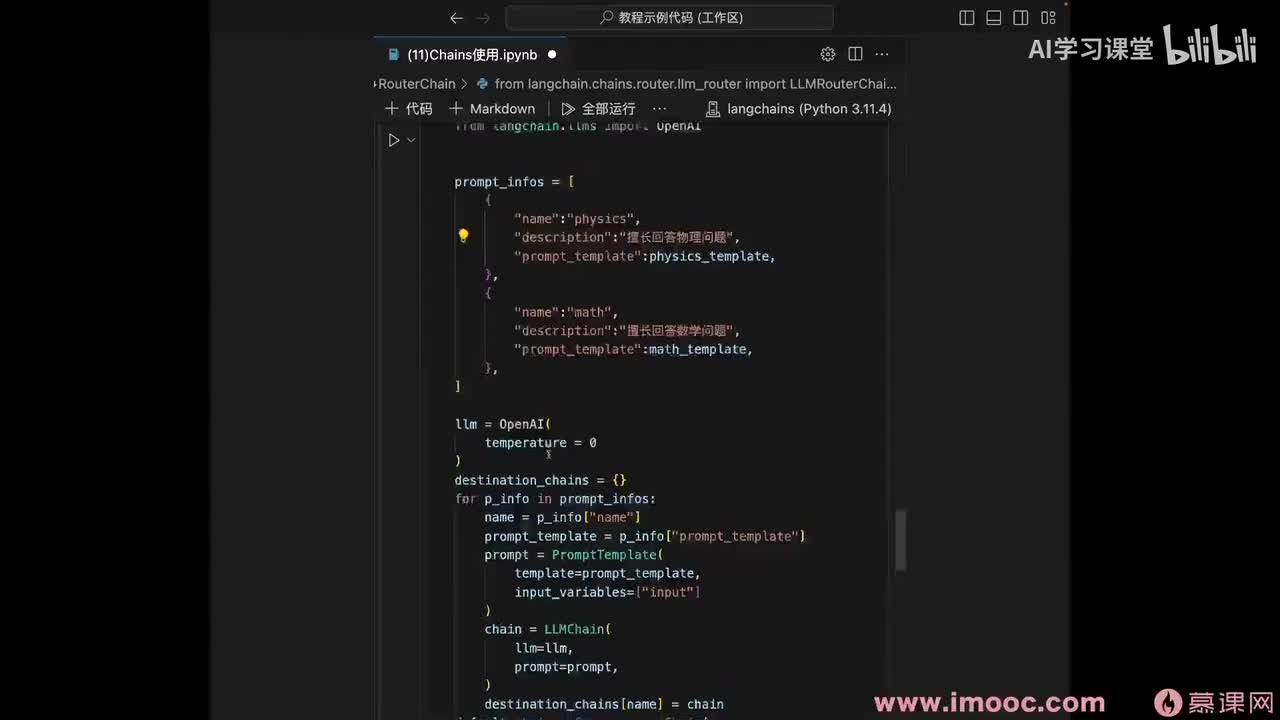Screen dimensions: 1280x720
Task: Click the input_variables=["input"] argument
Action: 607,592
